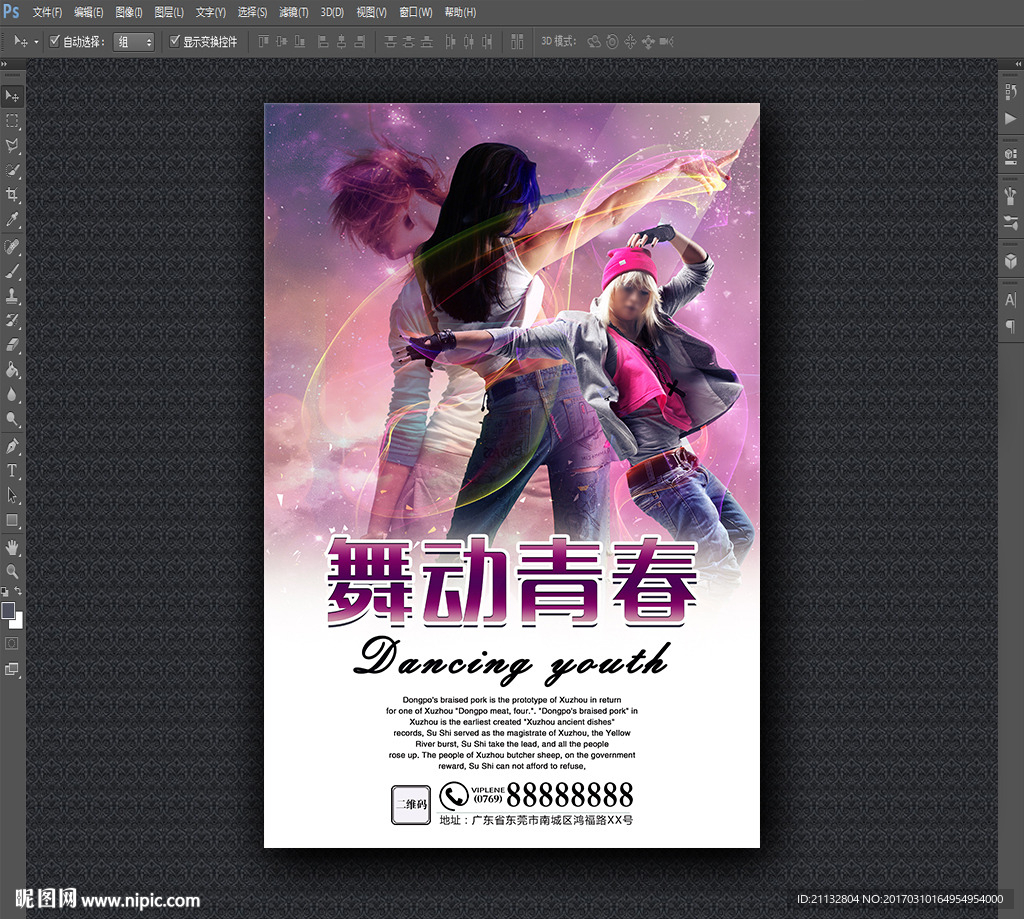Image resolution: width=1024 pixels, height=919 pixels.
Task: Open the 滤镜(T) menu
Action: pos(293,12)
